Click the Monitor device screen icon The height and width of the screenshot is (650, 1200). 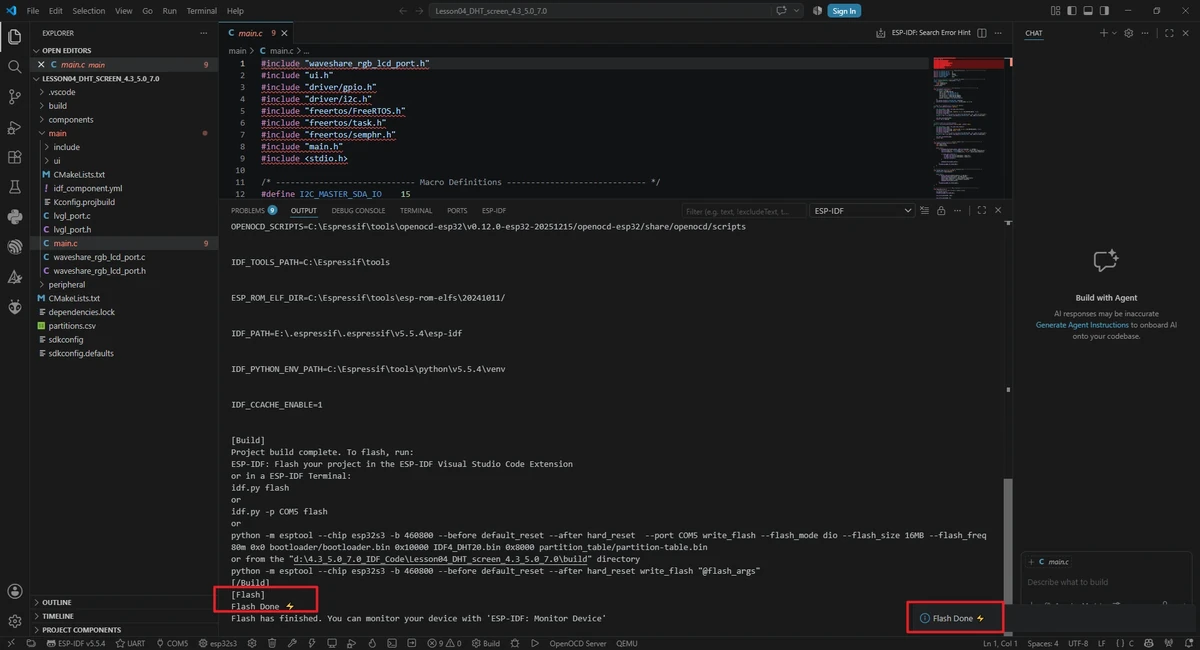[x=332, y=643]
